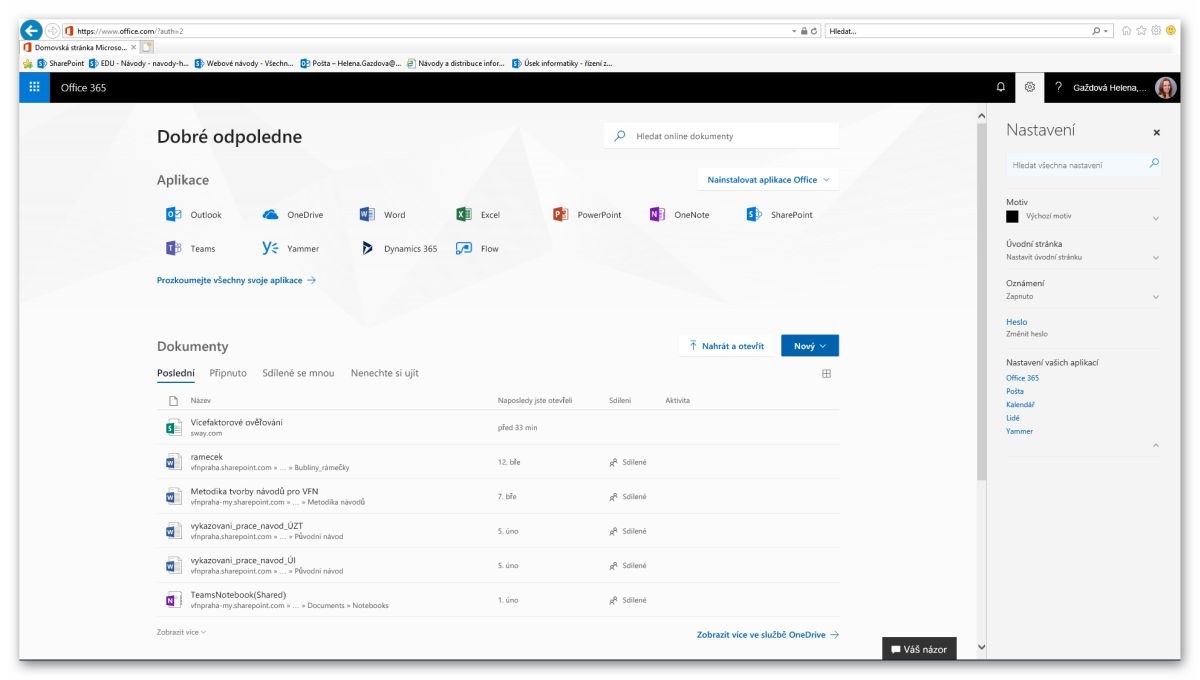Select the Domovská stránka browser tab
Screen dimensions: 1200x680
pos(78,47)
